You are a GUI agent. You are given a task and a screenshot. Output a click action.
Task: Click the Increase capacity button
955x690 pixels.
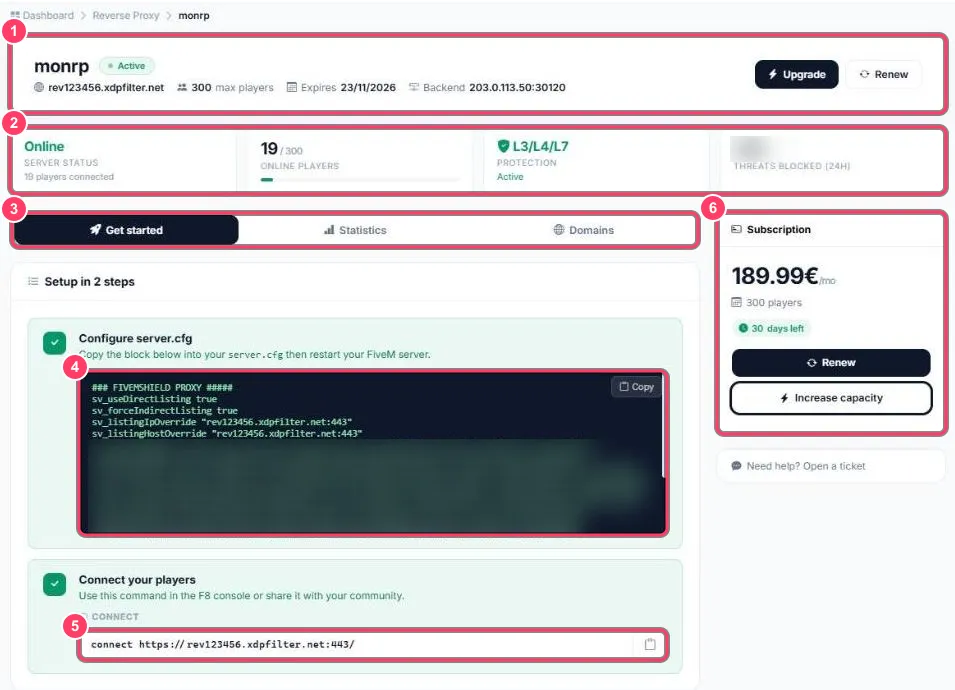point(831,398)
